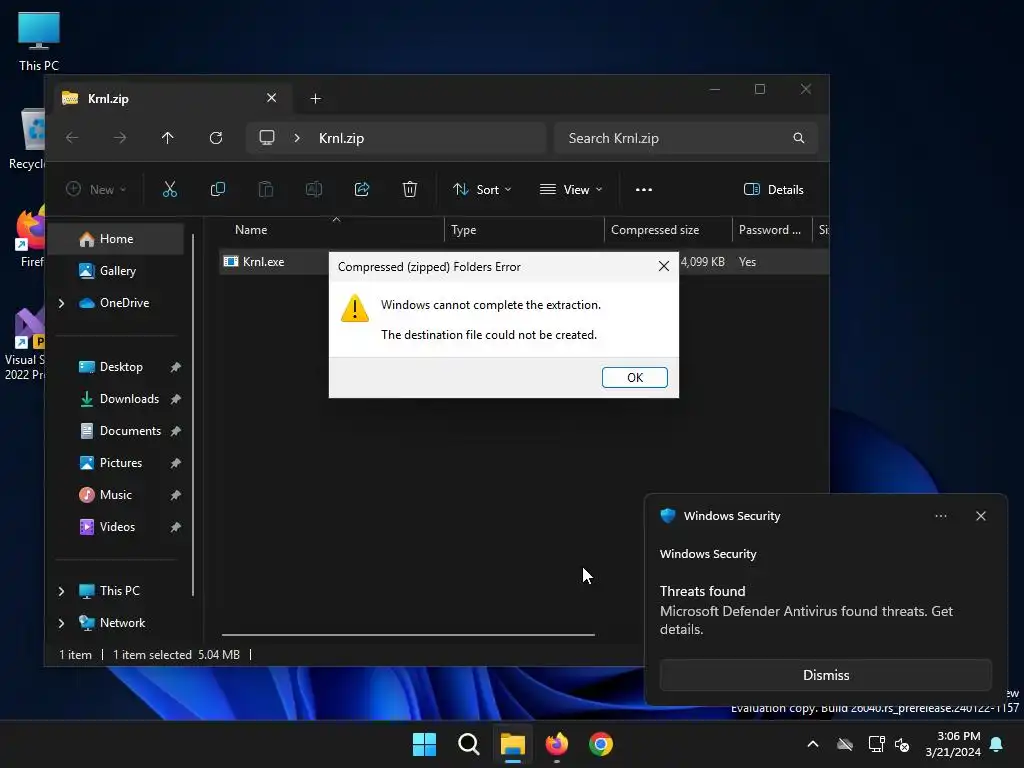Launch Firefox from the taskbar
Viewport: 1024px width, 768px height.
pos(556,744)
